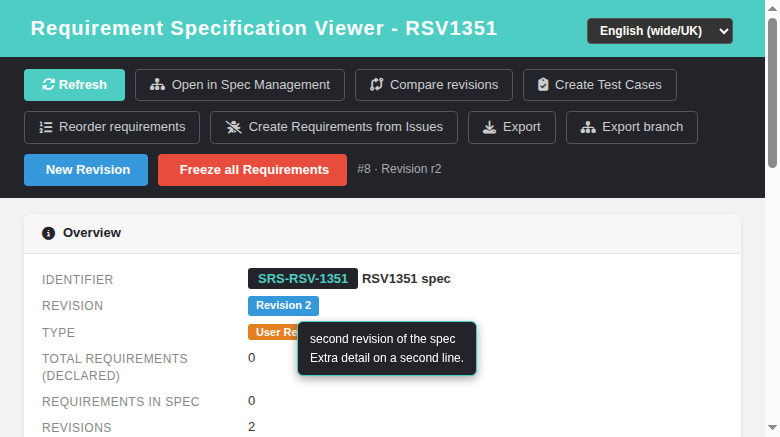Click the Refresh button
Screen dimensions: 780x437
[74, 85]
